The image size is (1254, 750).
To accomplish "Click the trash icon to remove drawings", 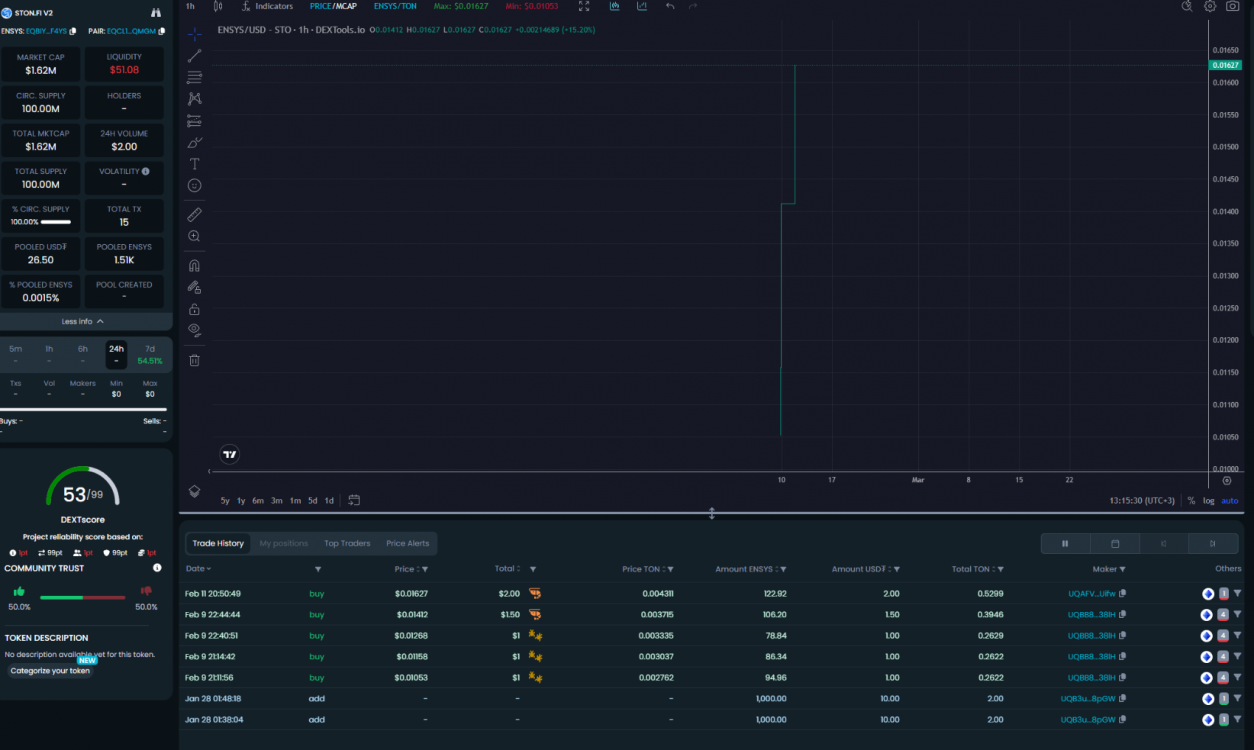I will point(194,360).
